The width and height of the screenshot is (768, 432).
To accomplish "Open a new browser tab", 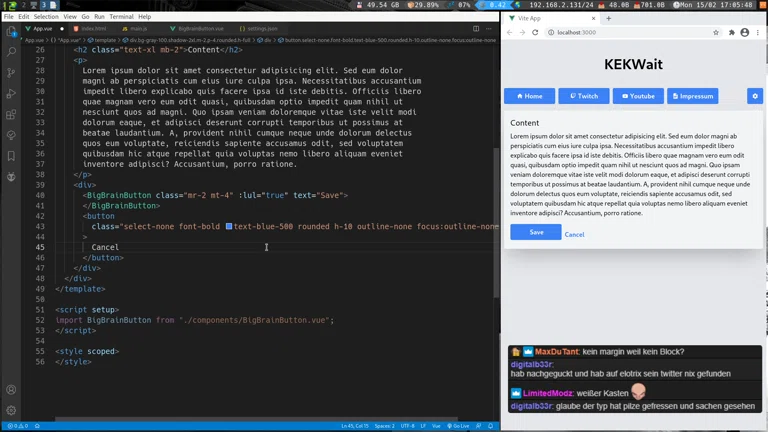I will click(x=608, y=18).
